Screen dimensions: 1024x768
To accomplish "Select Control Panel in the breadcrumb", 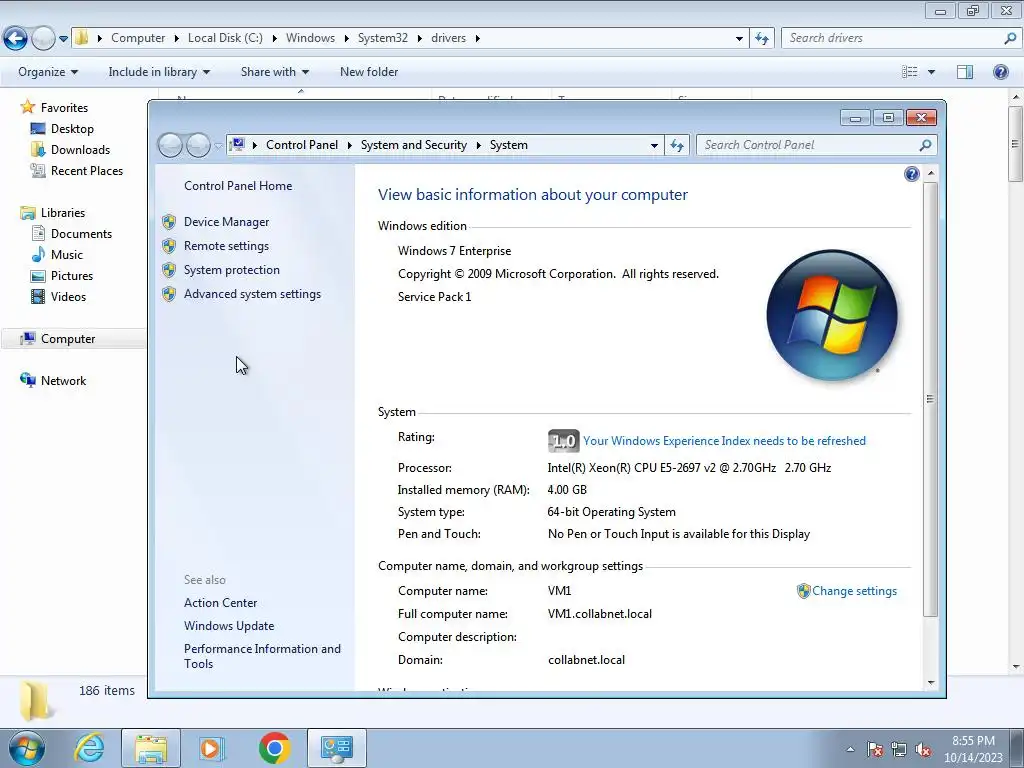I will click(302, 145).
